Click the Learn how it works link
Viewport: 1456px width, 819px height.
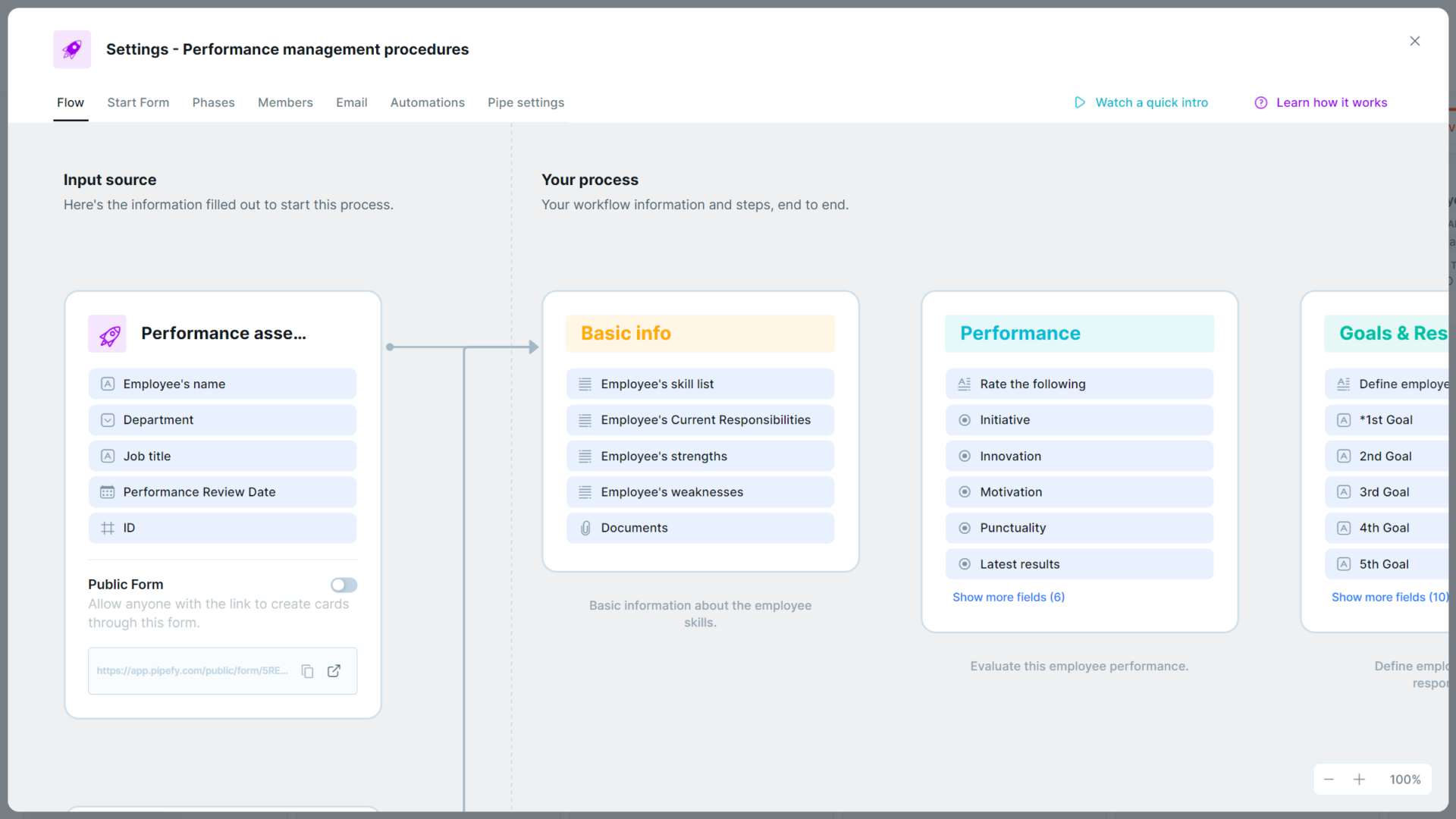[x=1332, y=102]
